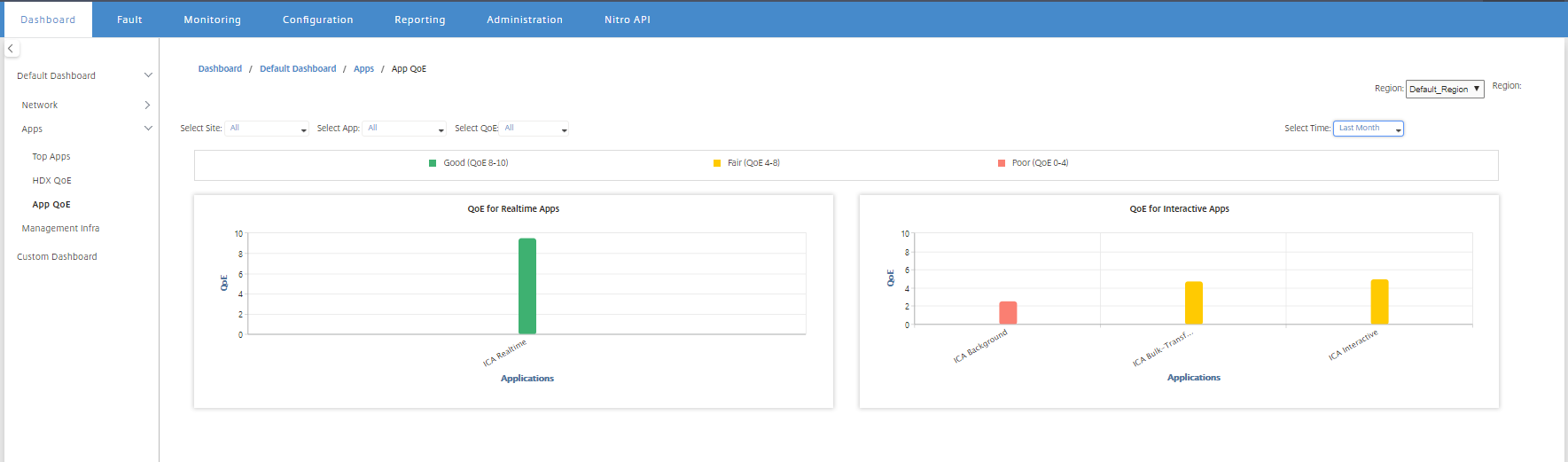Click the green ICA Realtime bar
Viewport: 1568px width, 462px height.
click(x=527, y=286)
